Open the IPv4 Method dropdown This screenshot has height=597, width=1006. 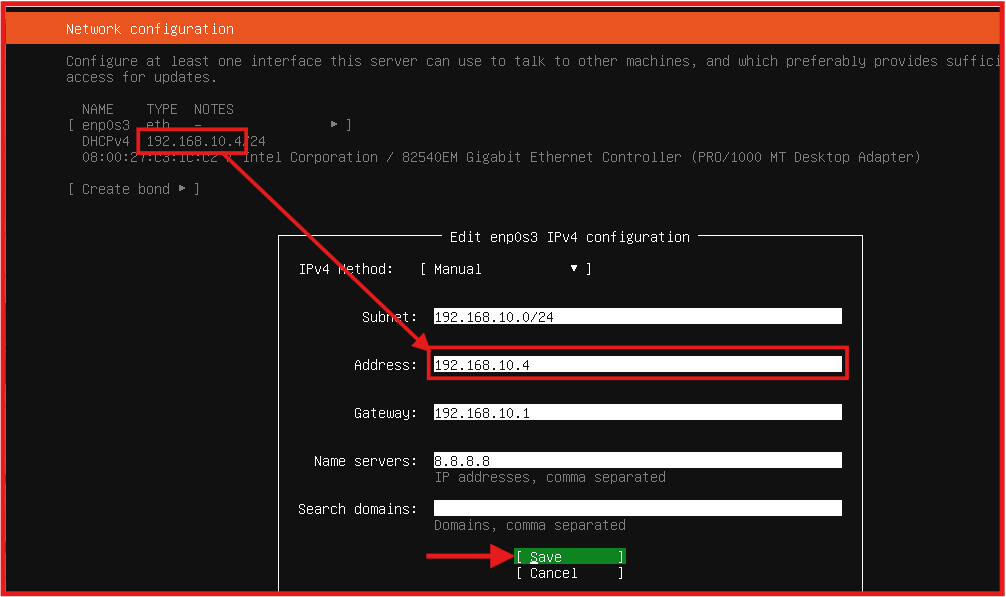pyautogui.click(x=505, y=269)
